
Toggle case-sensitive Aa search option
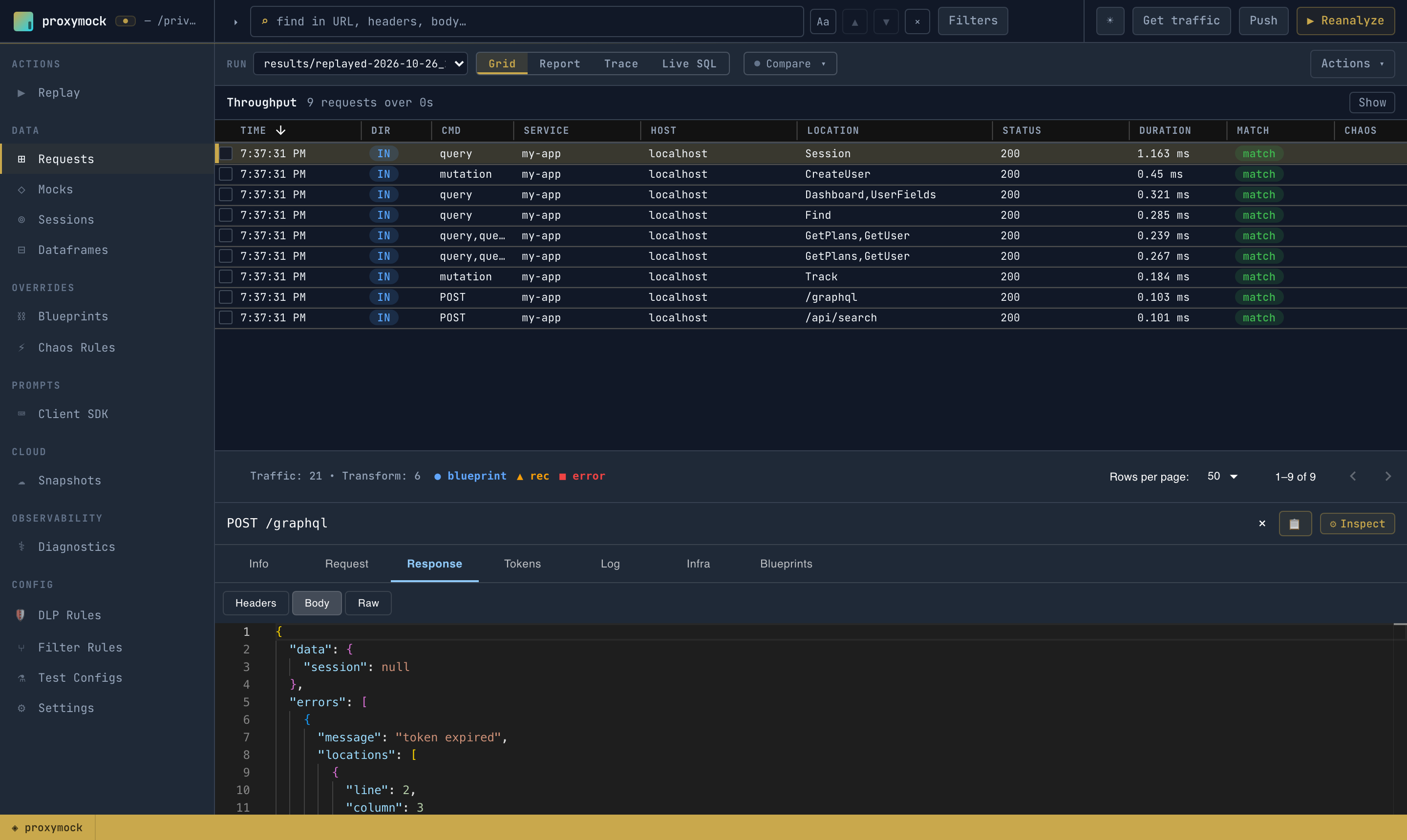click(x=823, y=21)
